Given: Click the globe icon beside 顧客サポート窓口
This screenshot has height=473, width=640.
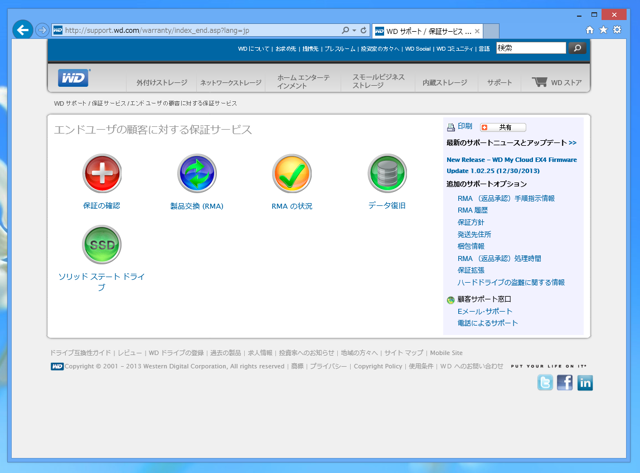Looking at the screenshot, I should (x=451, y=300).
